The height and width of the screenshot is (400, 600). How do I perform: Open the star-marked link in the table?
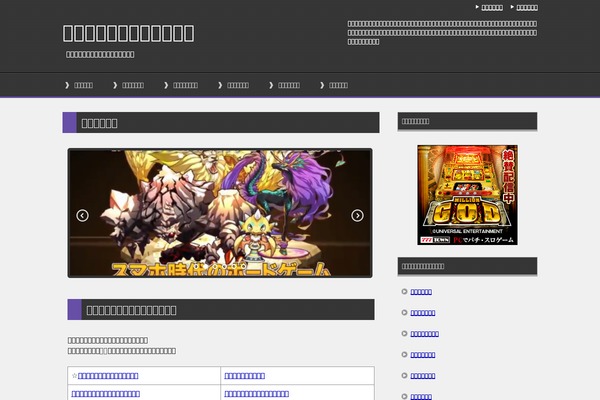click(x=108, y=376)
